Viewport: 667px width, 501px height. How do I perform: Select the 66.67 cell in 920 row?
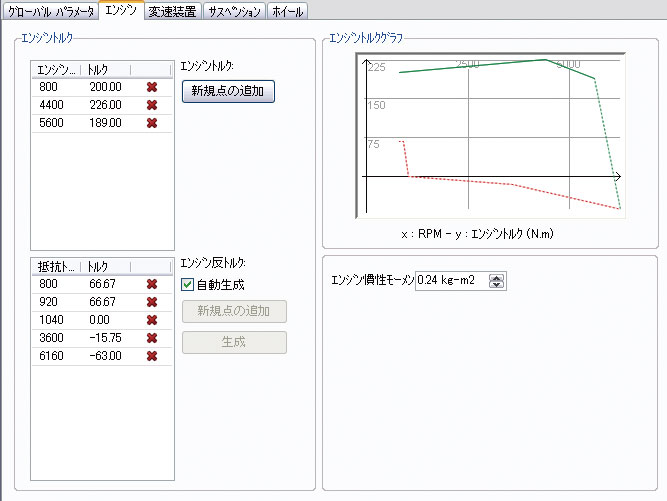[102, 302]
